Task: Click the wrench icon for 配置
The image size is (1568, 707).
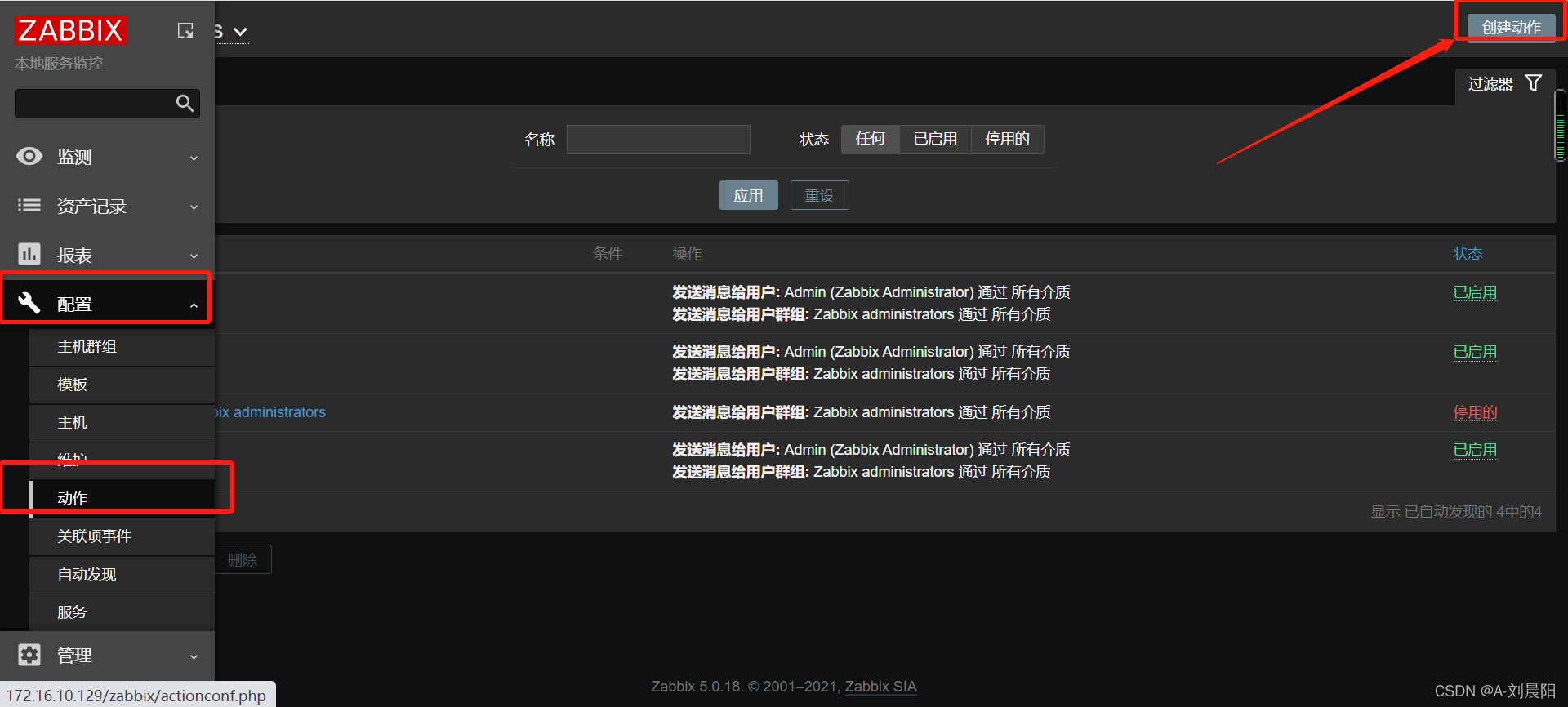Action: [x=29, y=304]
